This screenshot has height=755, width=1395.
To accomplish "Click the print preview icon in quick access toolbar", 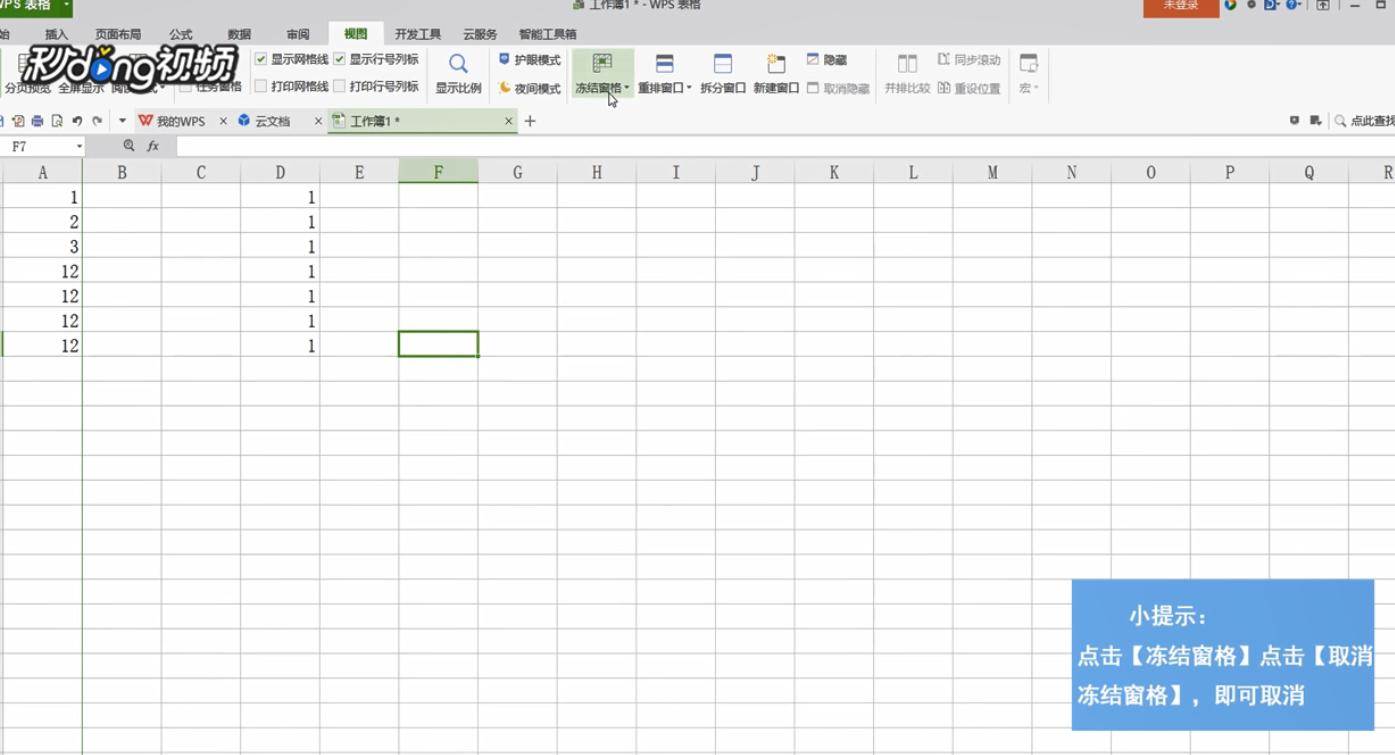I will [x=57, y=121].
